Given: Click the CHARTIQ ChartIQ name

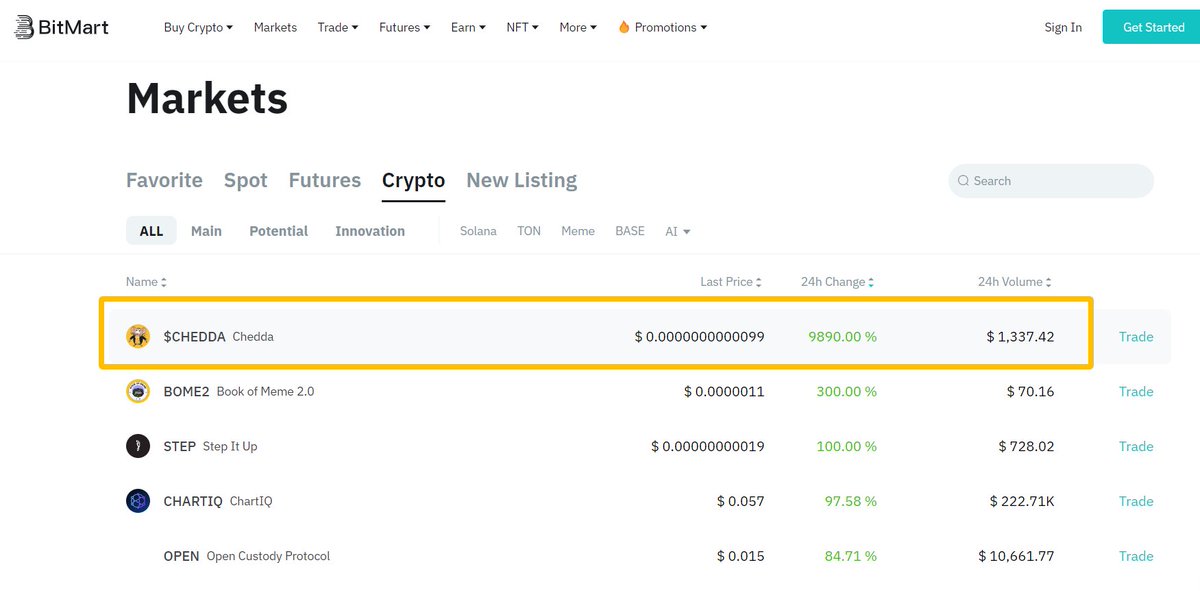Looking at the screenshot, I should (x=219, y=501).
